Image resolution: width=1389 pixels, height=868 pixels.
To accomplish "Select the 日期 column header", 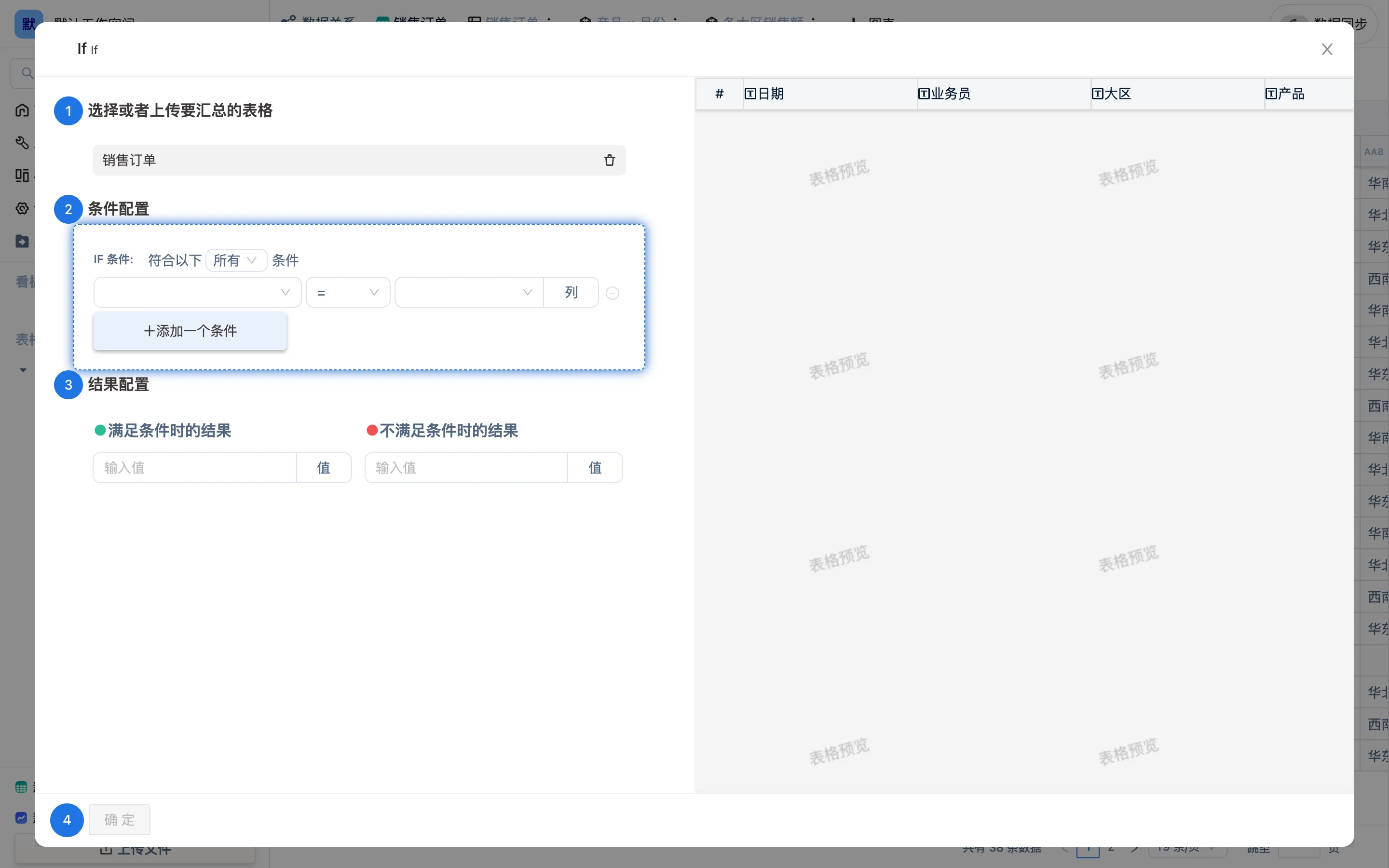I will point(830,94).
